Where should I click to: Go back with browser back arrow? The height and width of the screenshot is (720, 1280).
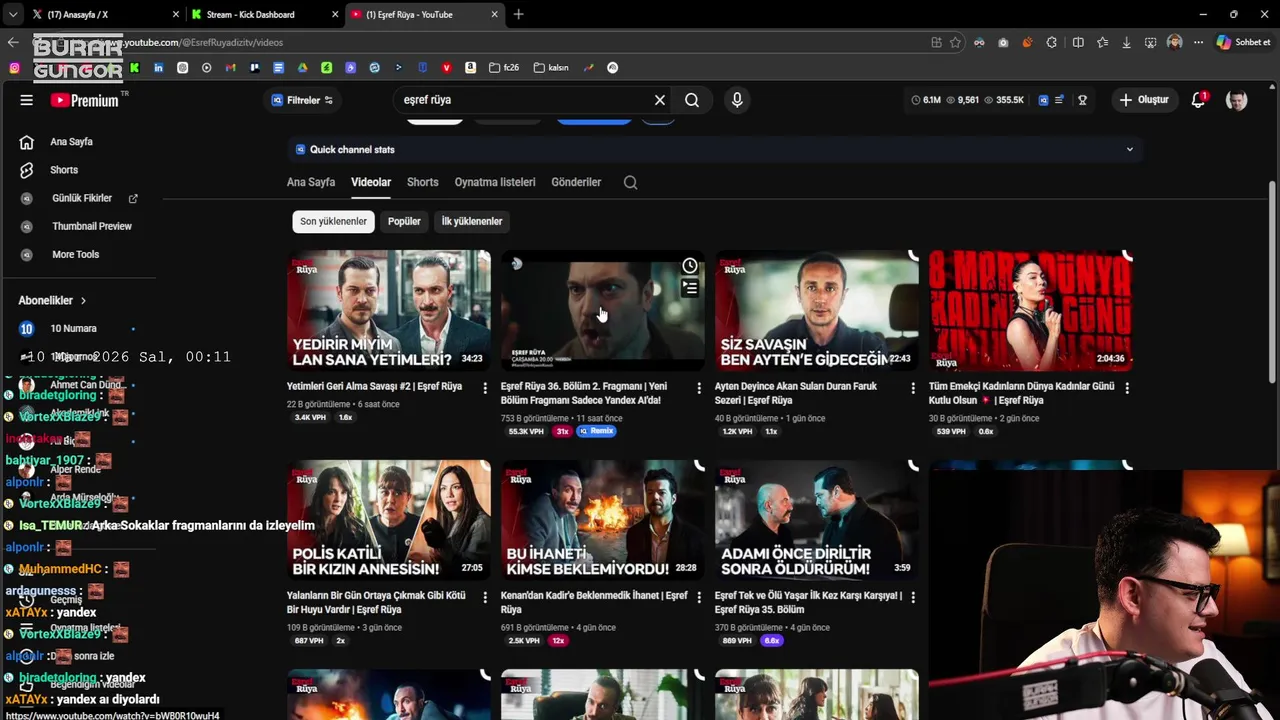pyautogui.click(x=13, y=43)
